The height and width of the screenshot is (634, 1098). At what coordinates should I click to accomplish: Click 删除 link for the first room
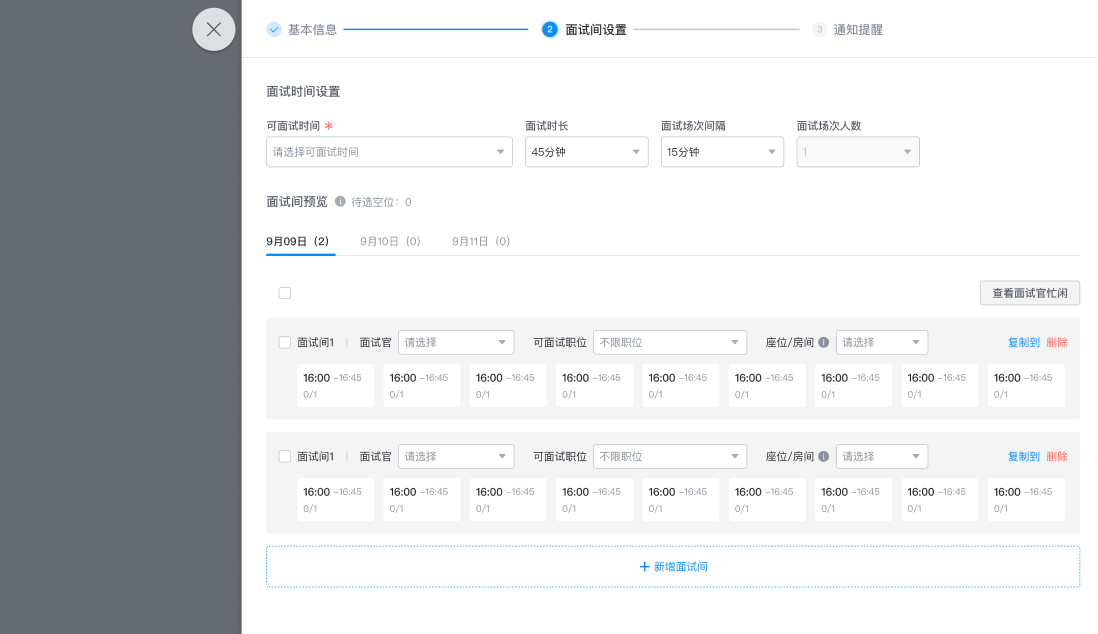point(1057,342)
